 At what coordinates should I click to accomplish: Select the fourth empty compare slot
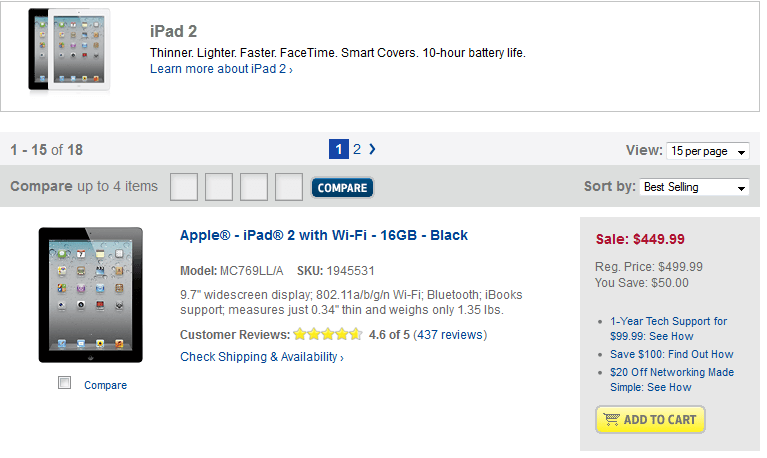pos(289,187)
